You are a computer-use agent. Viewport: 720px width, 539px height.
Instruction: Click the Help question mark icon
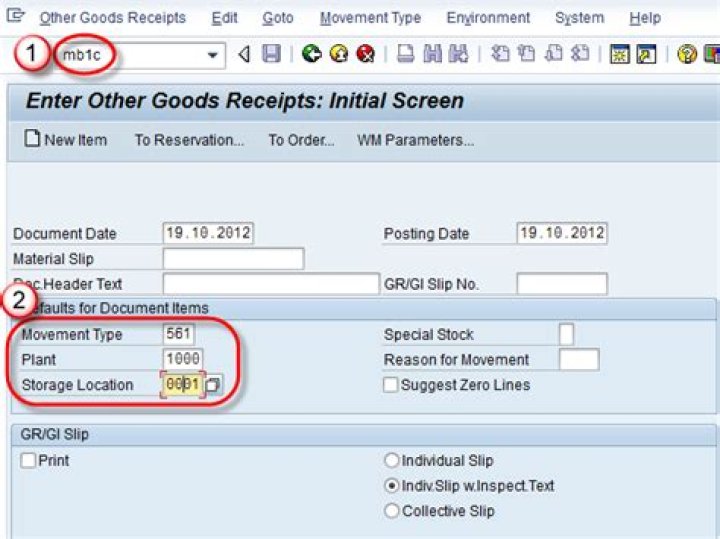pyautogui.click(x=686, y=54)
